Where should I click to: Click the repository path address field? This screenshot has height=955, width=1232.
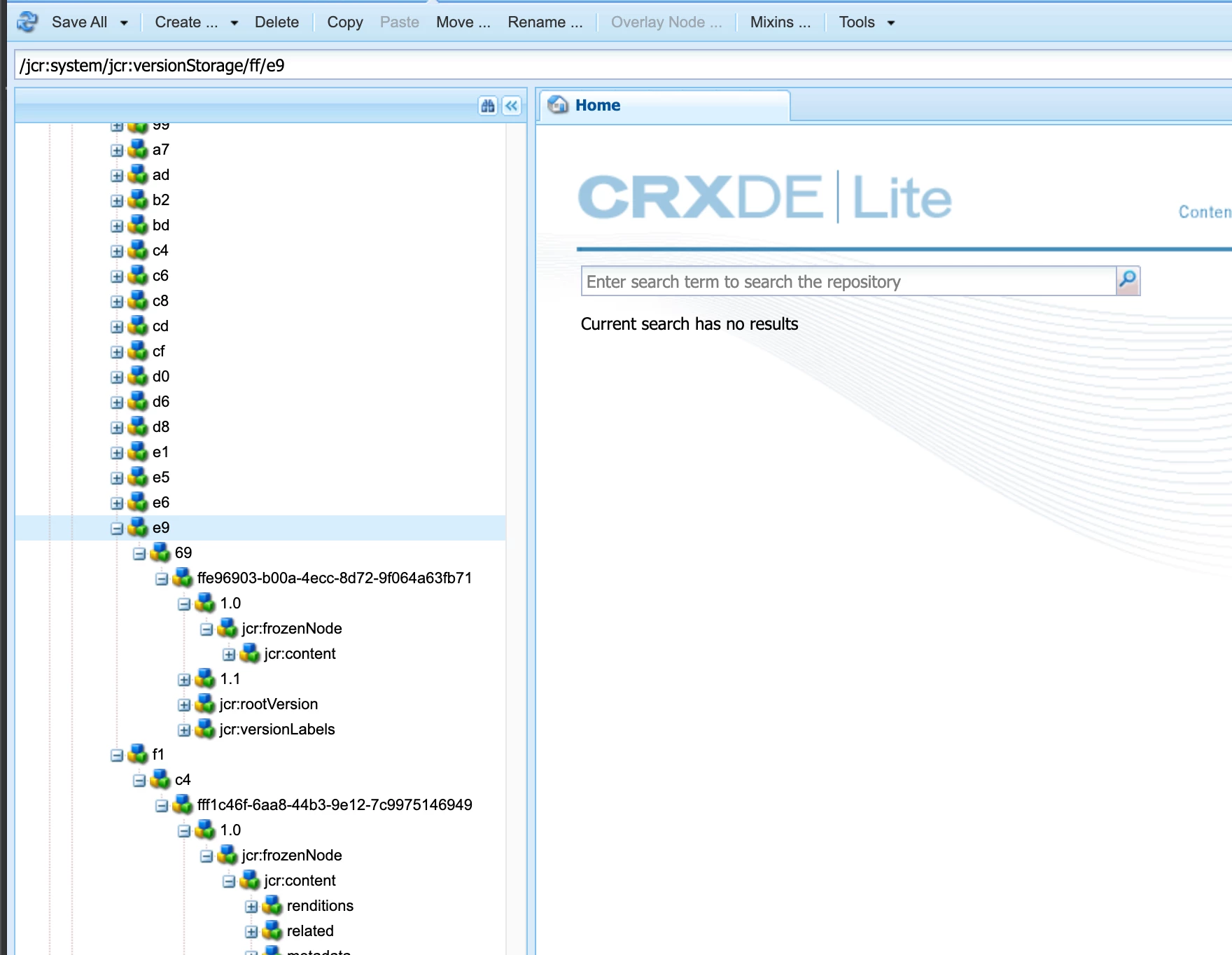(x=623, y=65)
